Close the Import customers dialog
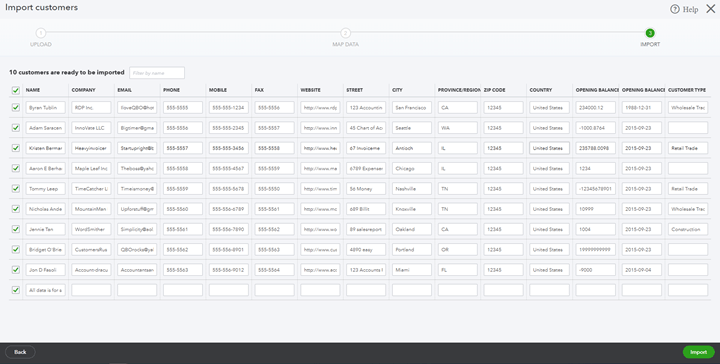Image resolution: width=720 pixels, height=364 pixels. pyautogui.click(x=710, y=9)
